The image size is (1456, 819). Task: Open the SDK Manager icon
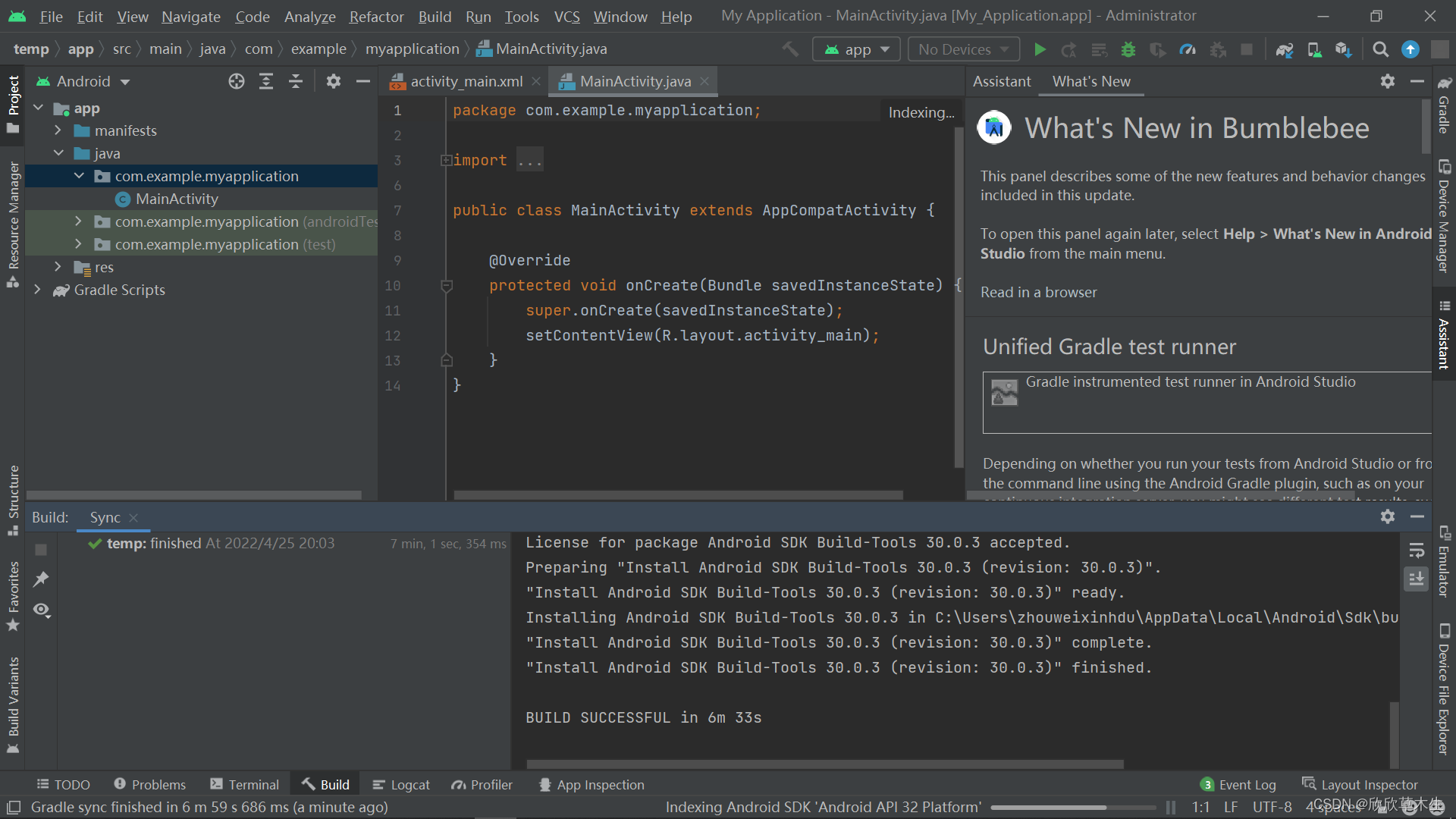coord(1343,49)
